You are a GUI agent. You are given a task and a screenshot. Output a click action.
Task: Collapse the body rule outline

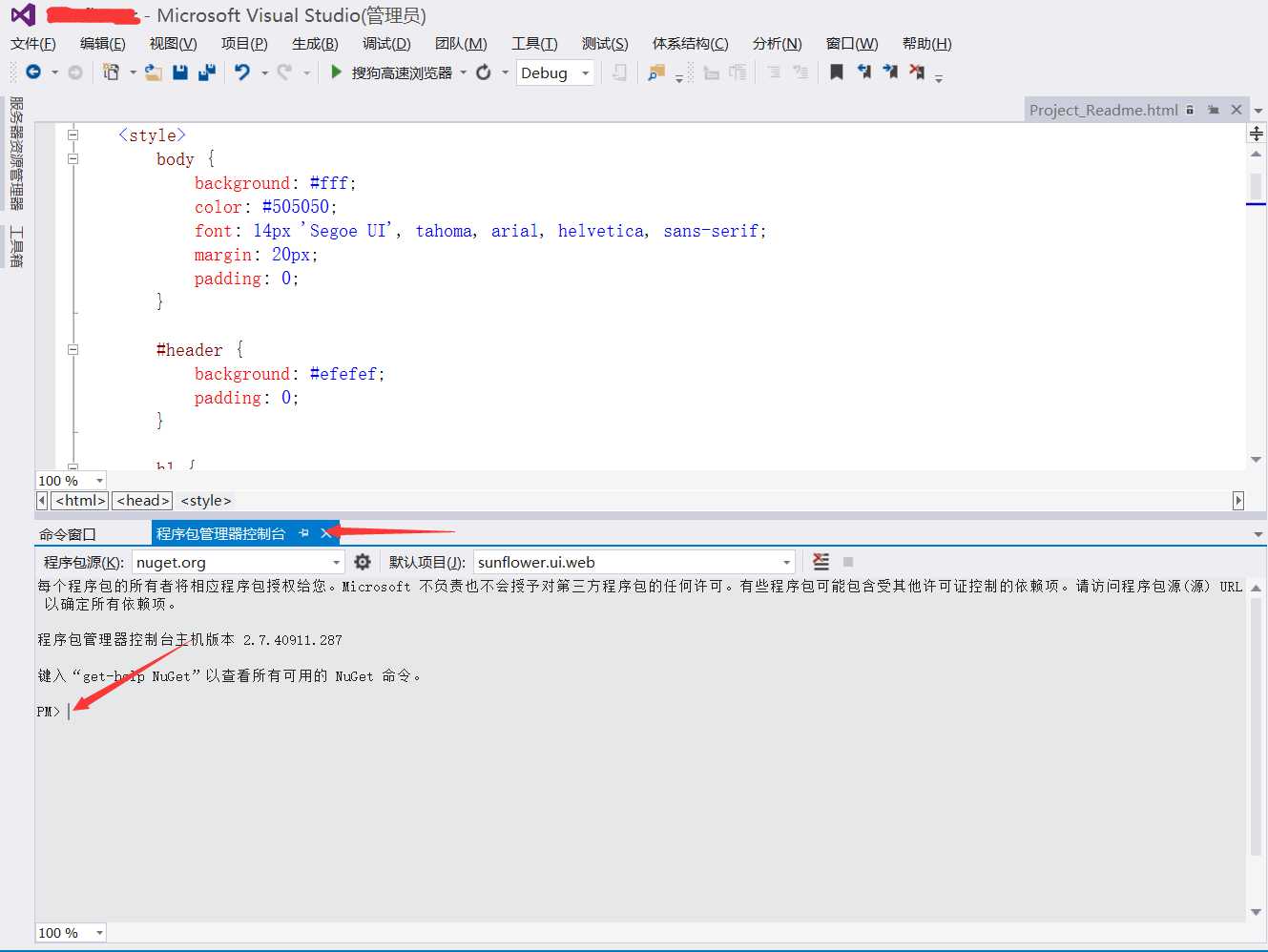(x=73, y=158)
